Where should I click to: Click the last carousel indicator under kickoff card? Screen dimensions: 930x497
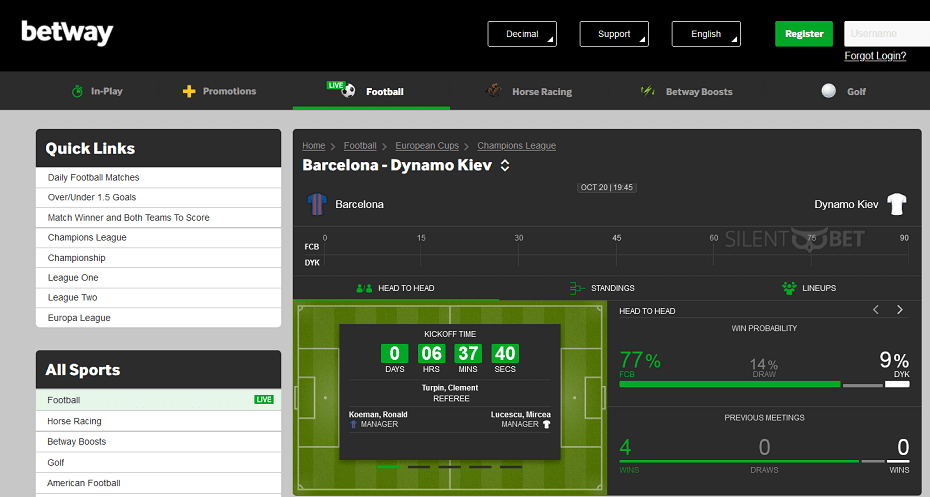[511, 467]
